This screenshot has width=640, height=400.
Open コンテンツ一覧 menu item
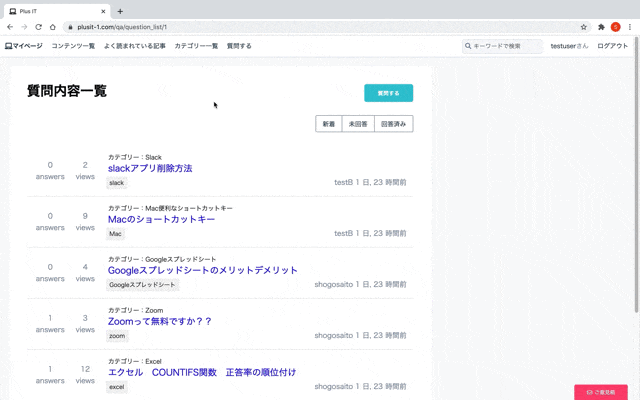click(x=73, y=46)
